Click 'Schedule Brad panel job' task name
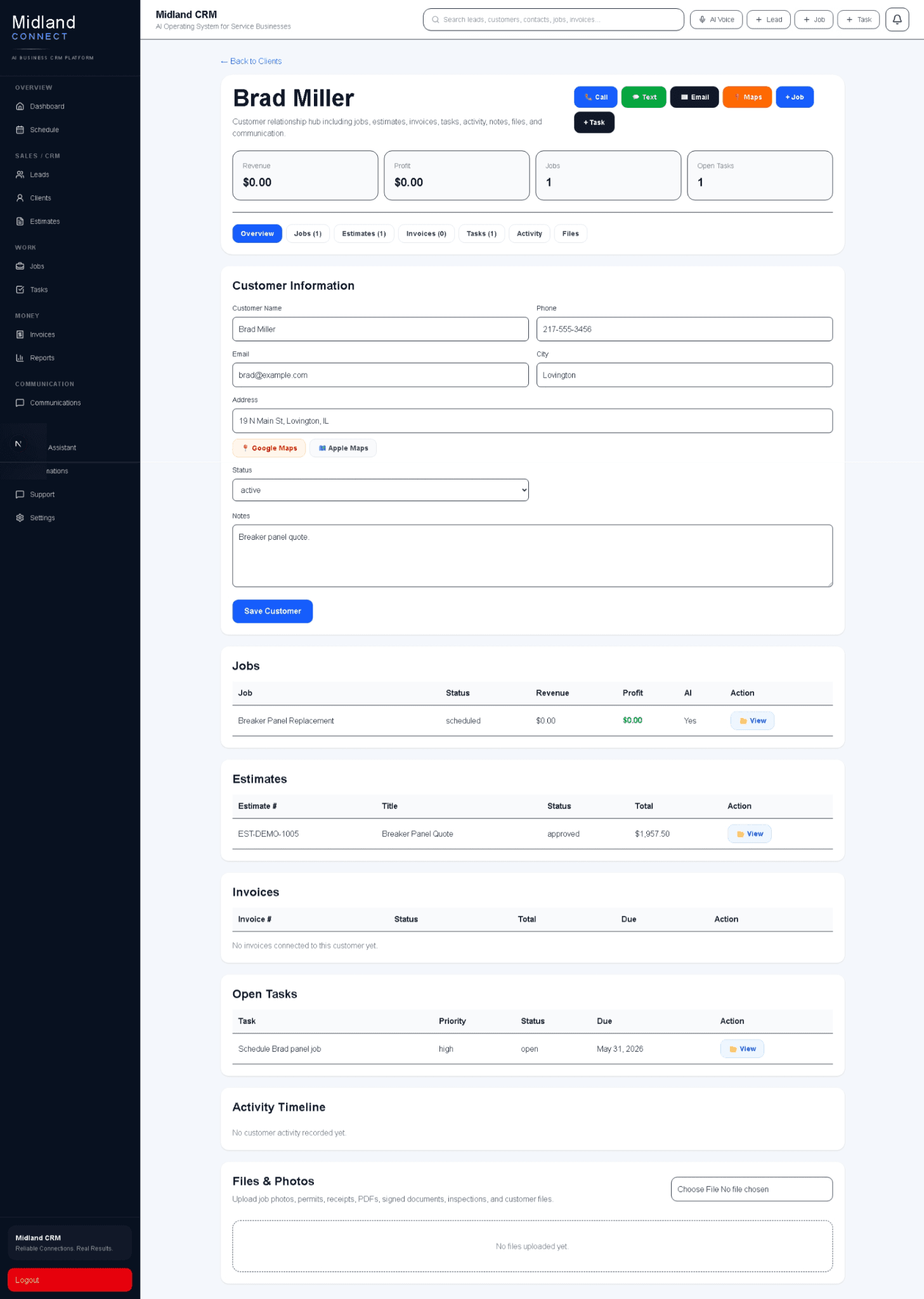Image resolution: width=924 pixels, height=1299 pixels. (280, 1049)
